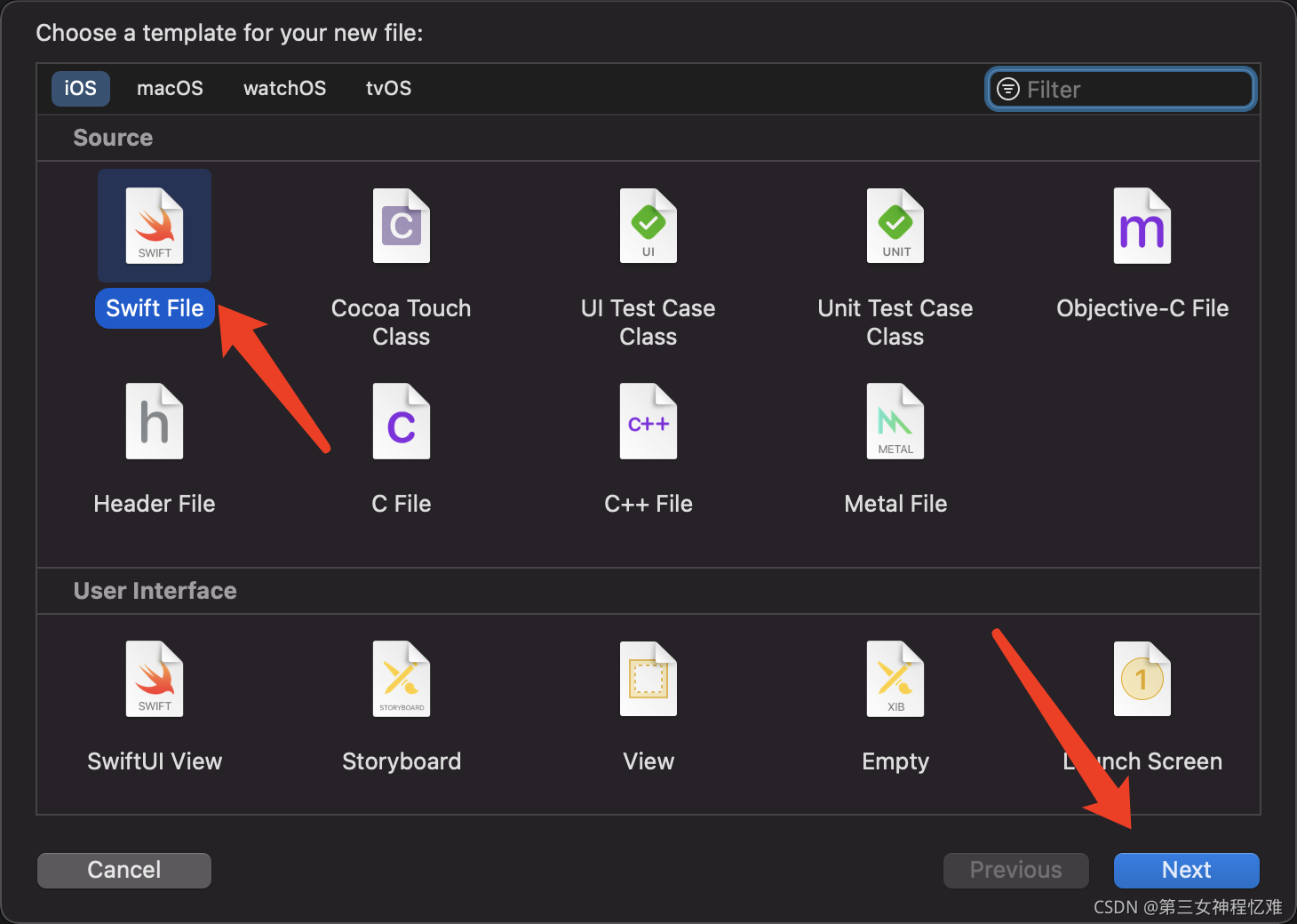
Task: Pick the C File template icon
Action: point(402,421)
